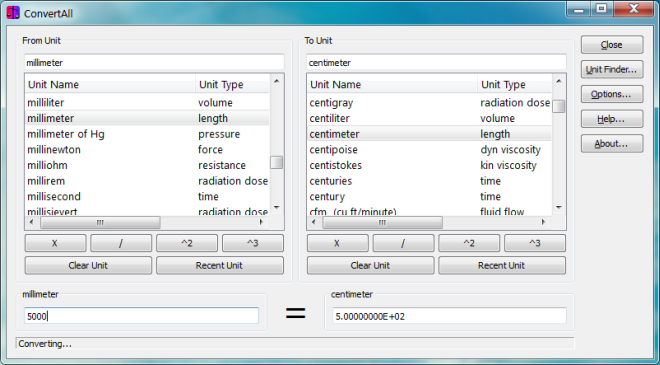
Task: Sort From Unit list by Unit Type header
Action: (x=232, y=84)
